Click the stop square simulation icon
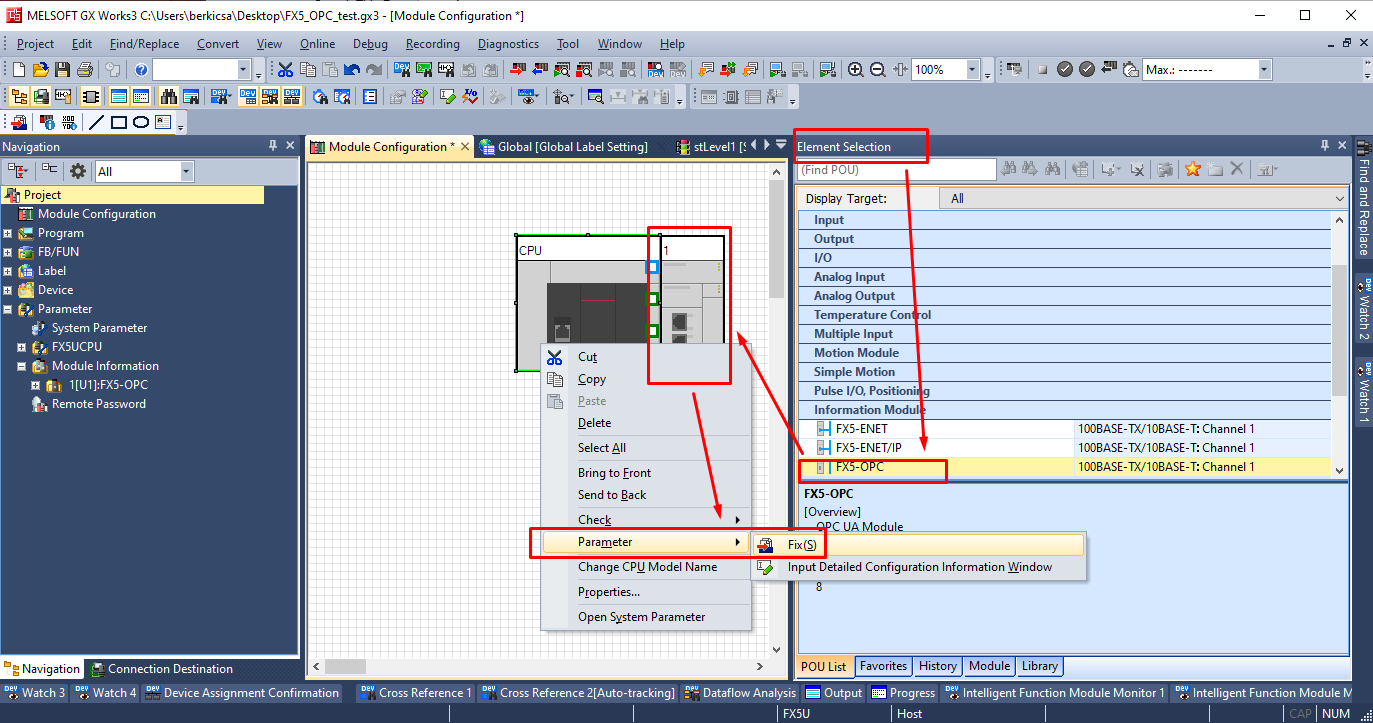Screen dimensions: 1373x723 (x=1042, y=70)
